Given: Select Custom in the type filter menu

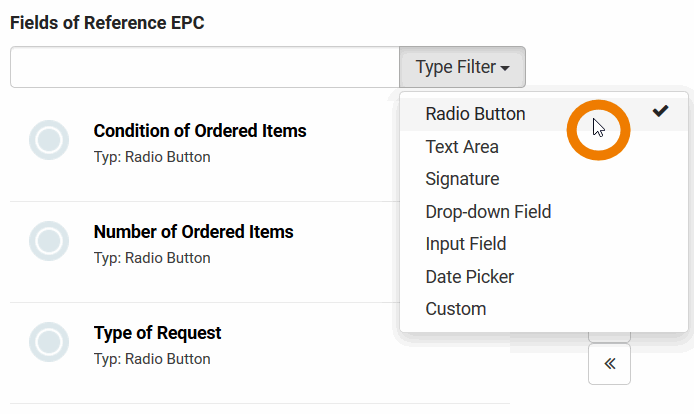Looking at the screenshot, I should 456,309.
